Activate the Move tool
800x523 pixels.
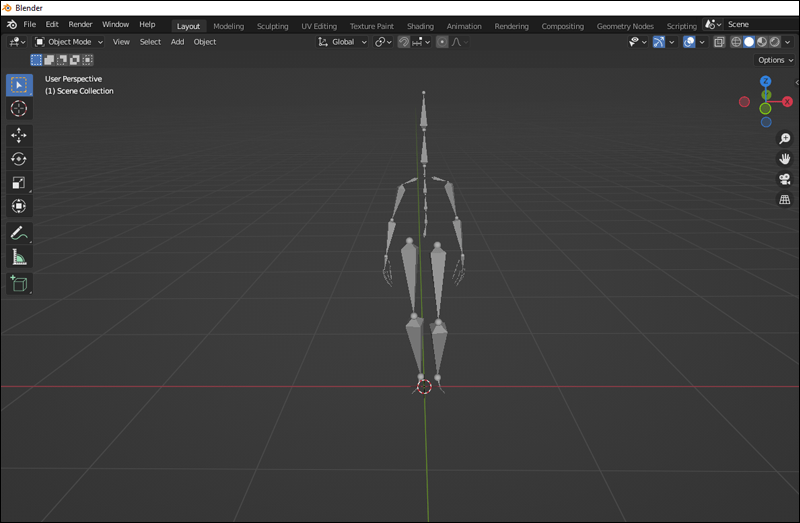(19, 135)
